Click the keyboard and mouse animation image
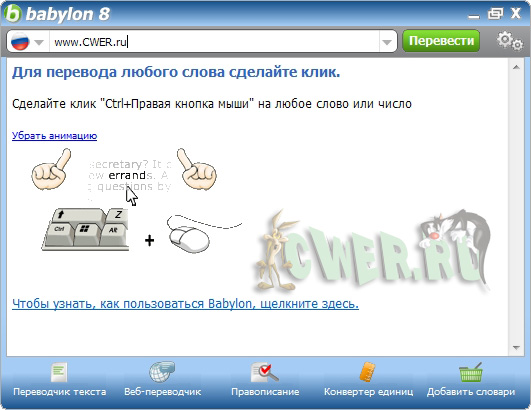531x410 pixels. pyautogui.click(x=137, y=200)
